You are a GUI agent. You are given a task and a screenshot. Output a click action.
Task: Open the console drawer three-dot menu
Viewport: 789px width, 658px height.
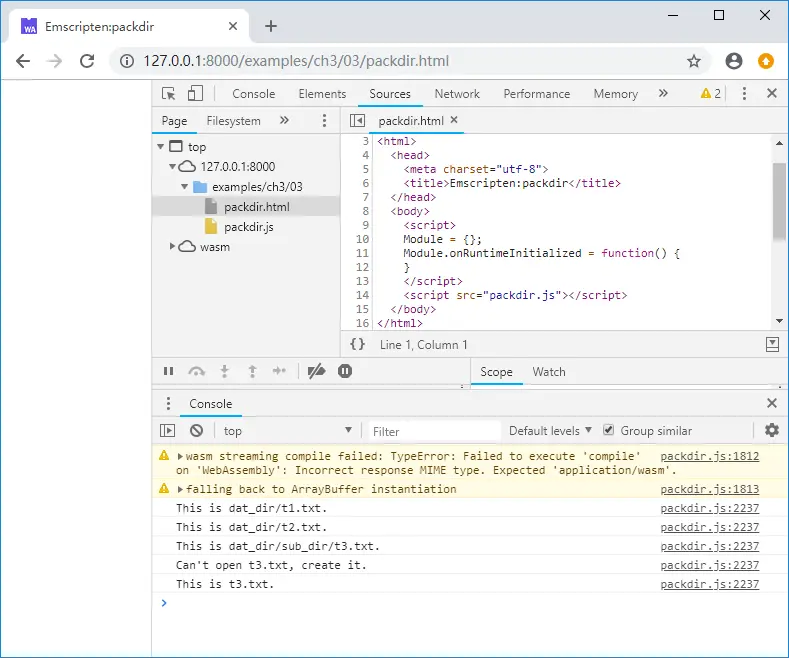tap(168, 403)
